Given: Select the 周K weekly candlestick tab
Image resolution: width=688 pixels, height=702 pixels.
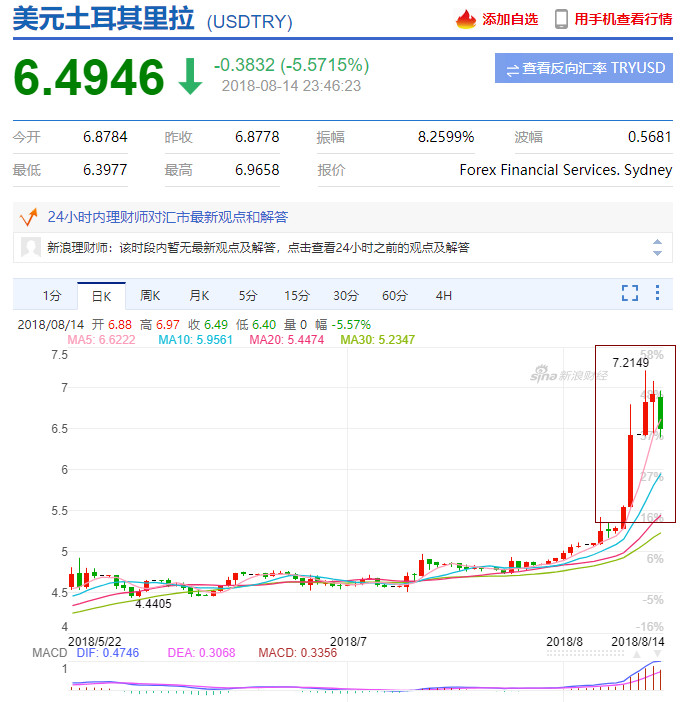Looking at the screenshot, I should tap(150, 295).
